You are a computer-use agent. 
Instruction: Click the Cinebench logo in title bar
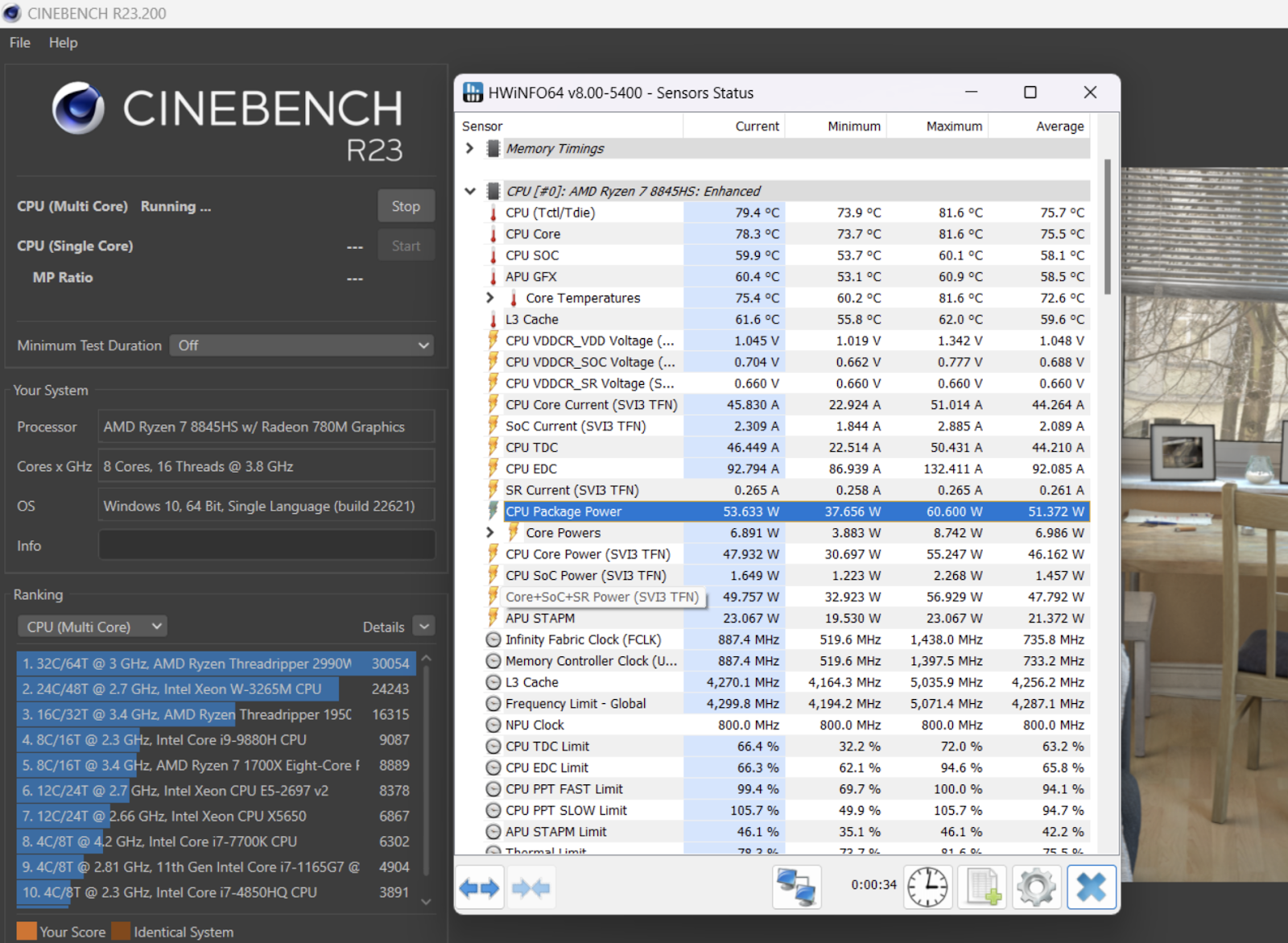click(x=11, y=14)
